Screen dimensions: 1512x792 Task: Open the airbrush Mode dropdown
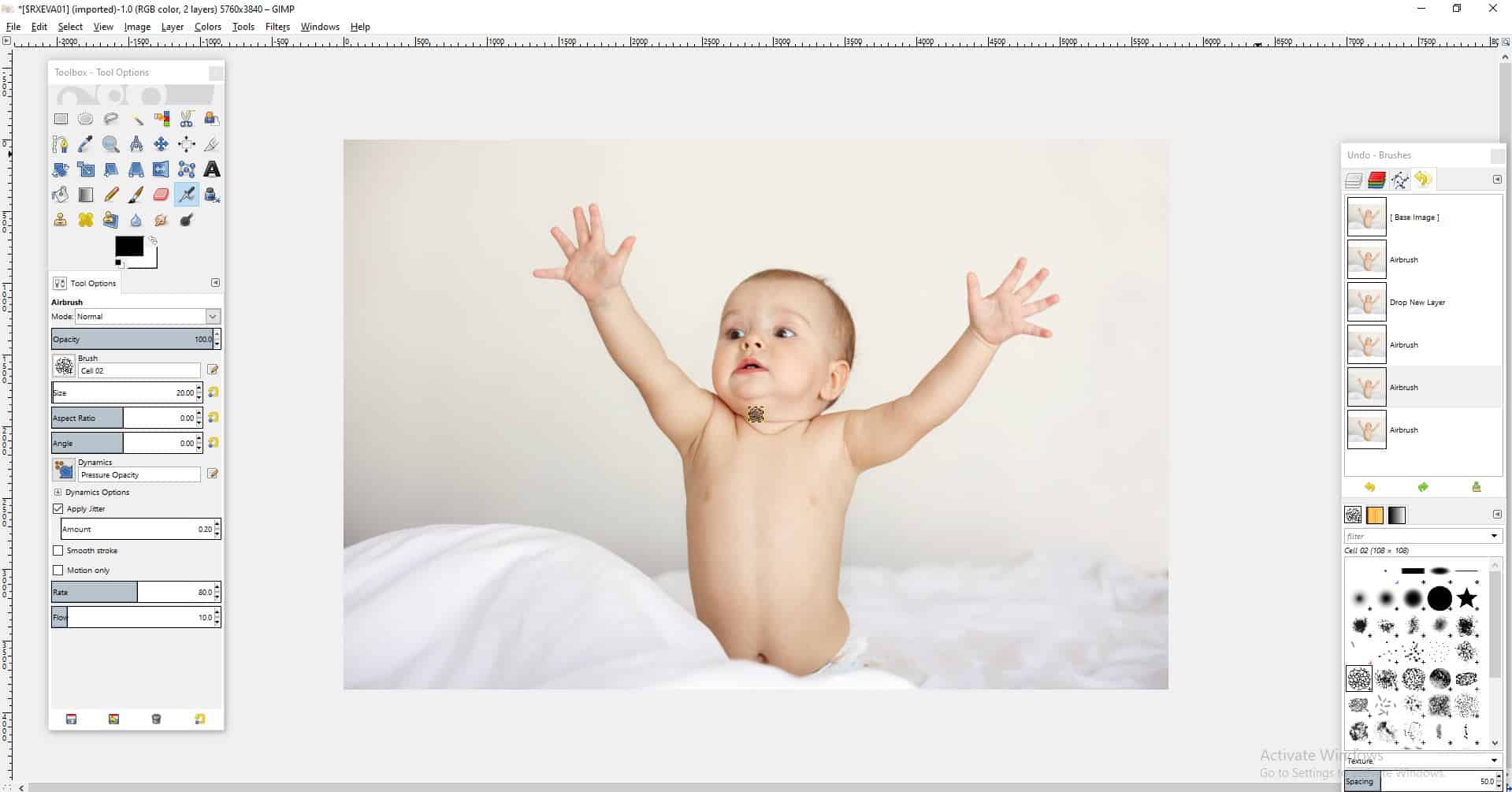[x=147, y=317]
